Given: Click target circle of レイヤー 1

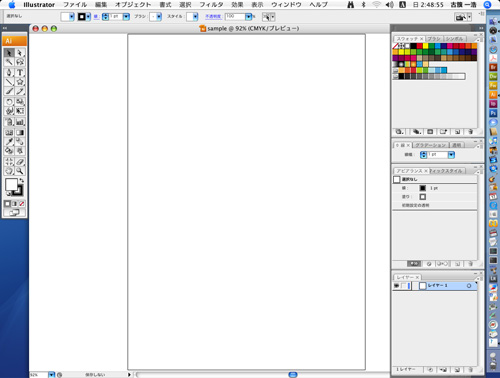Looking at the screenshot, I should (469, 286).
